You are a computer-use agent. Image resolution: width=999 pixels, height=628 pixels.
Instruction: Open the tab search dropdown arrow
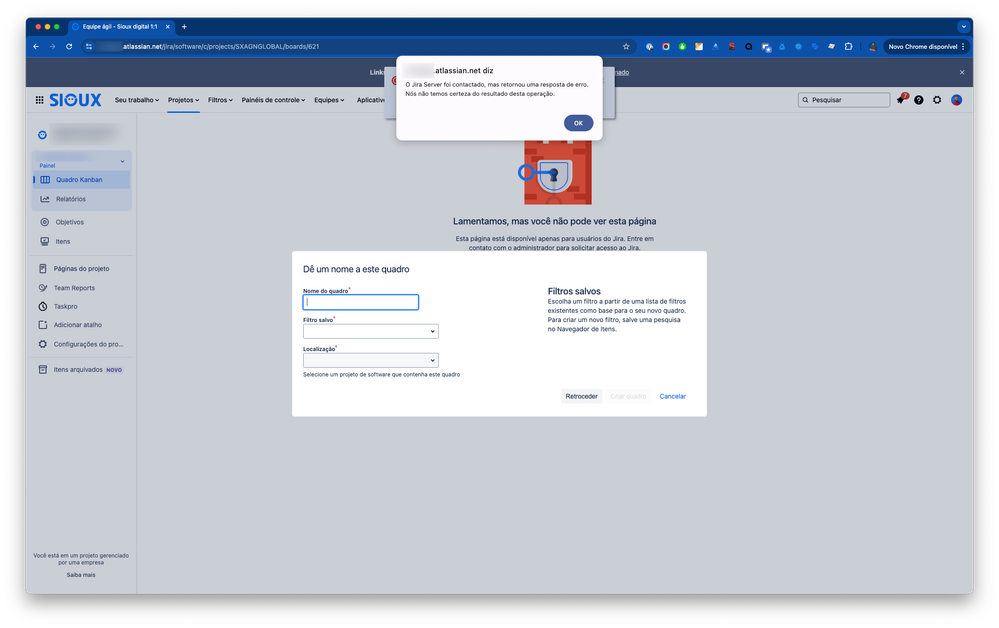click(x=963, y=27)
